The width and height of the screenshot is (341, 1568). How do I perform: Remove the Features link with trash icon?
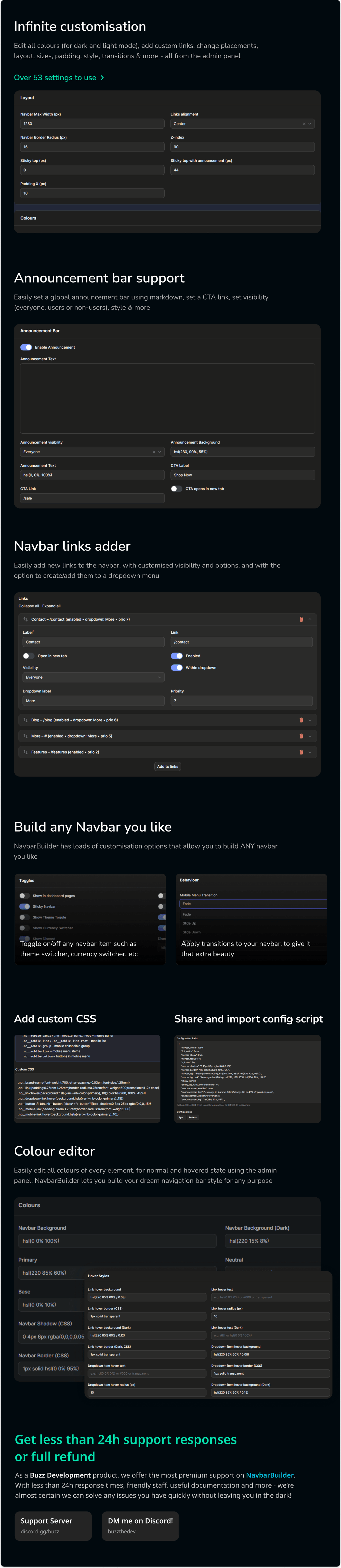coord(301,752)
